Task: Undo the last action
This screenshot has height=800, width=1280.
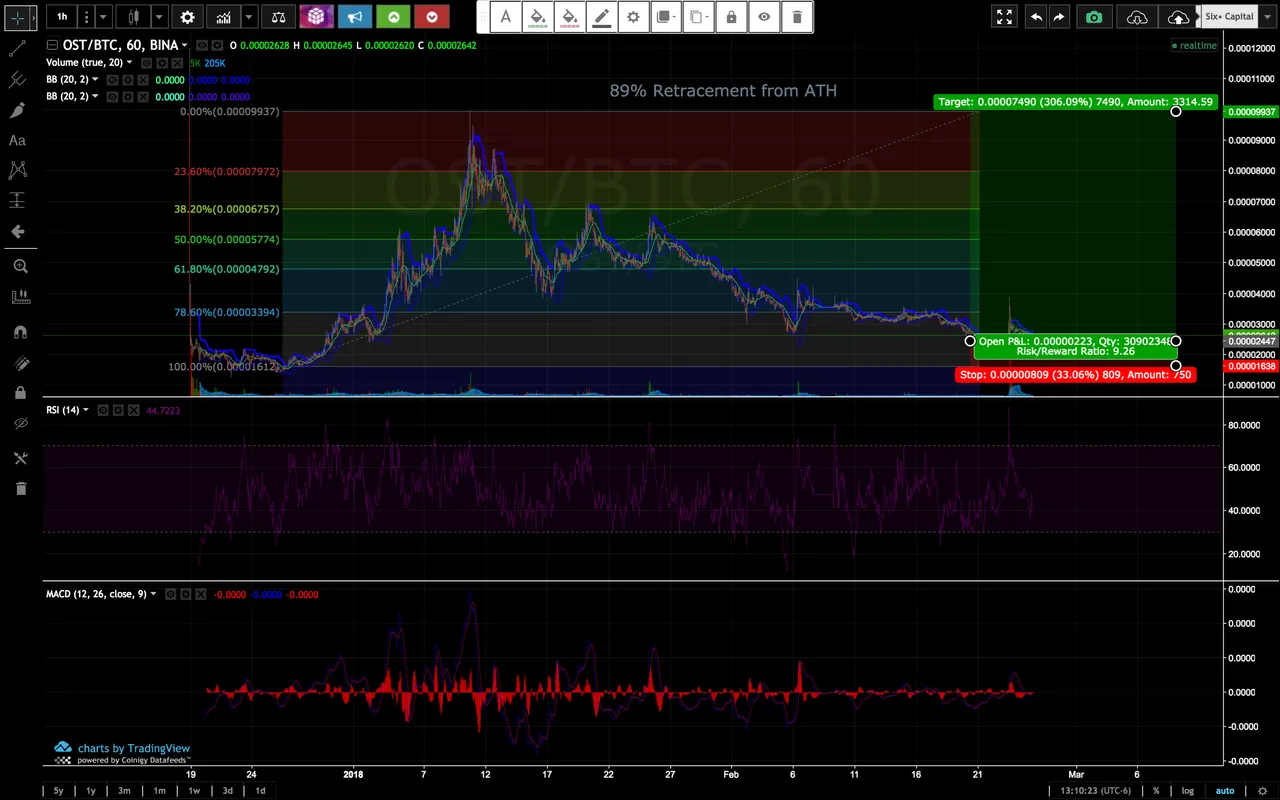Action: [x=1037, y=17]
